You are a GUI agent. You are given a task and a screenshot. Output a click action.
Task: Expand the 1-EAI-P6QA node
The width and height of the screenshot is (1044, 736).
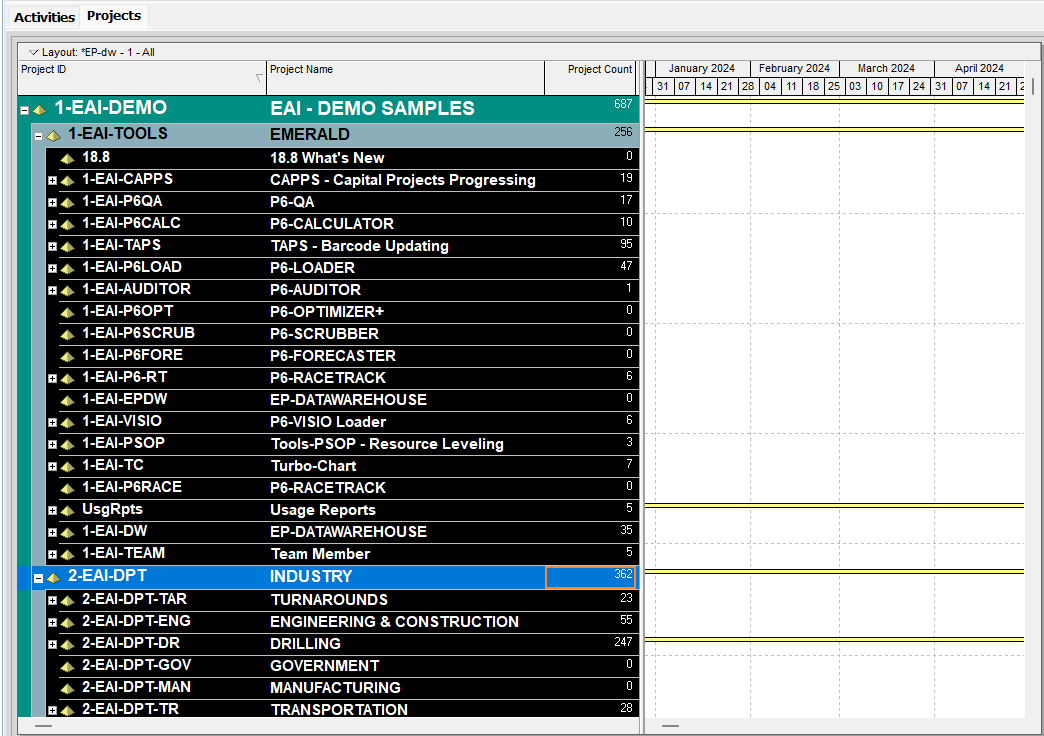pos(52,202)
